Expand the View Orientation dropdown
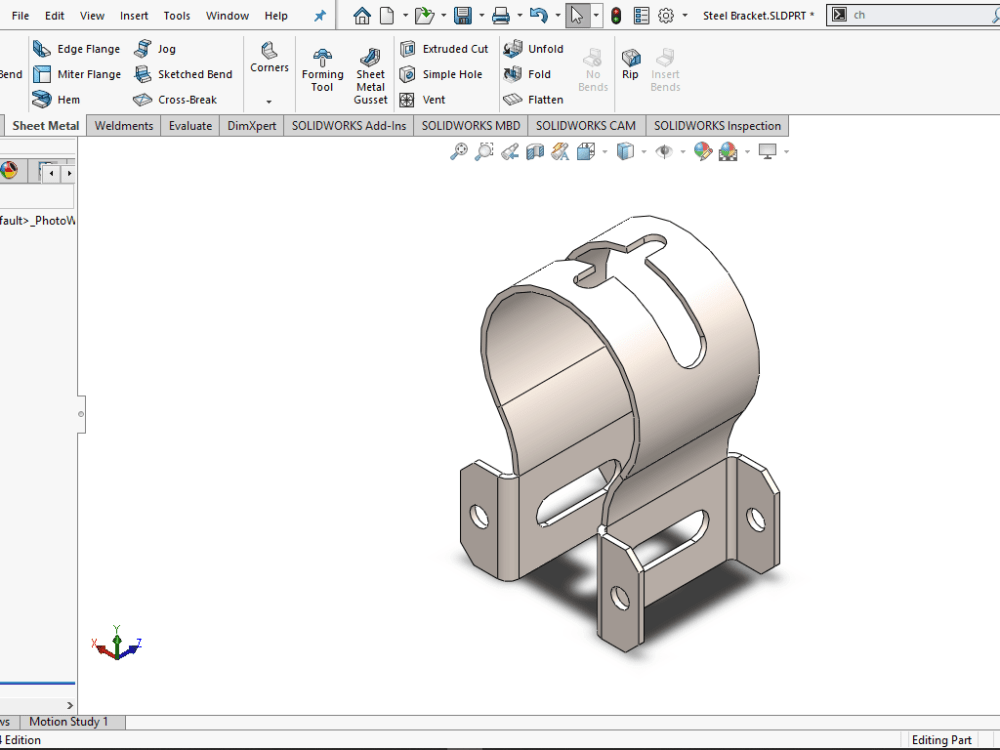This screenshot has width=1000, height=750. pyautogui.click(x=604, y=151)
